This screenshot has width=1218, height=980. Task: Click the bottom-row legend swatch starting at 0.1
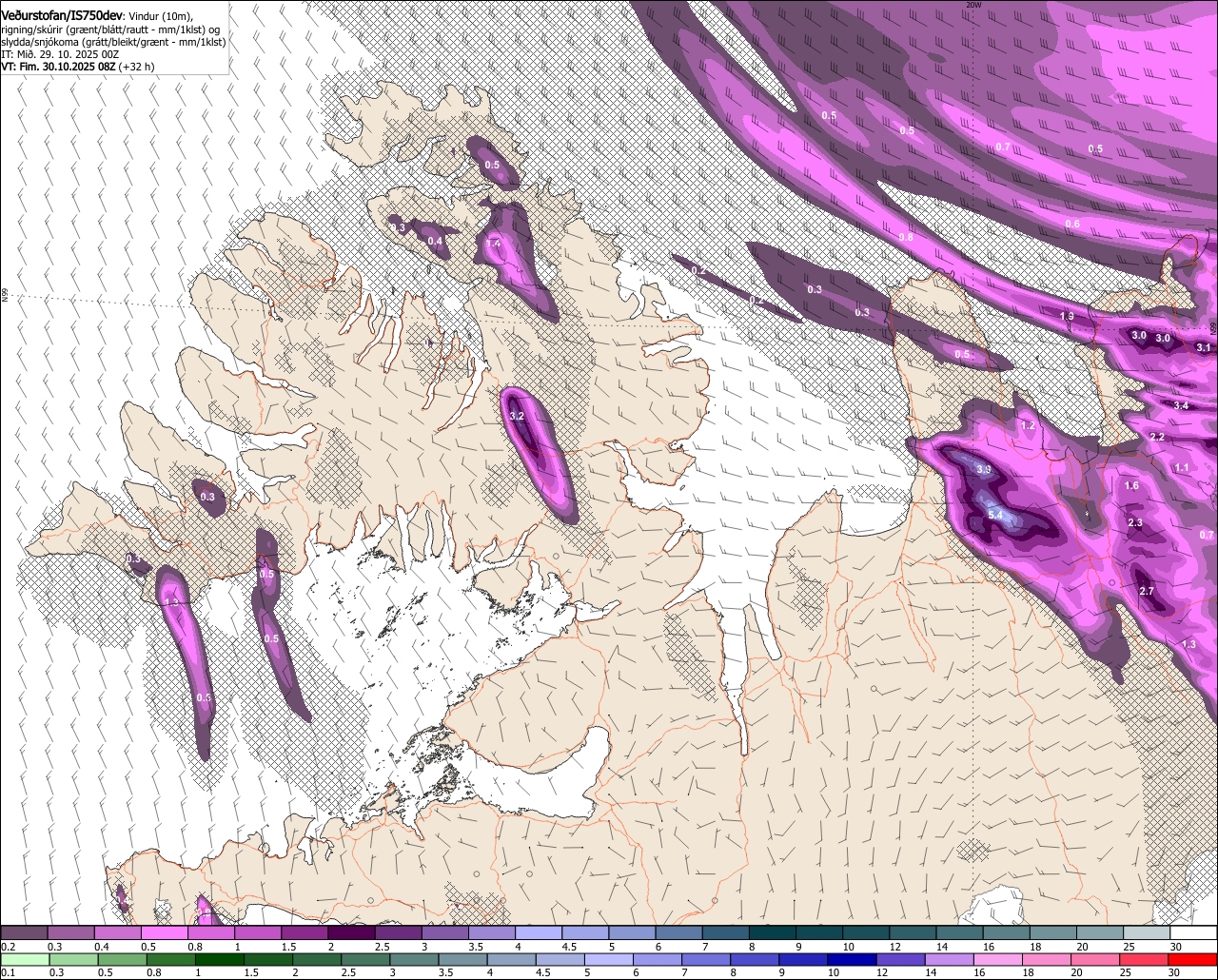point(25,959)
